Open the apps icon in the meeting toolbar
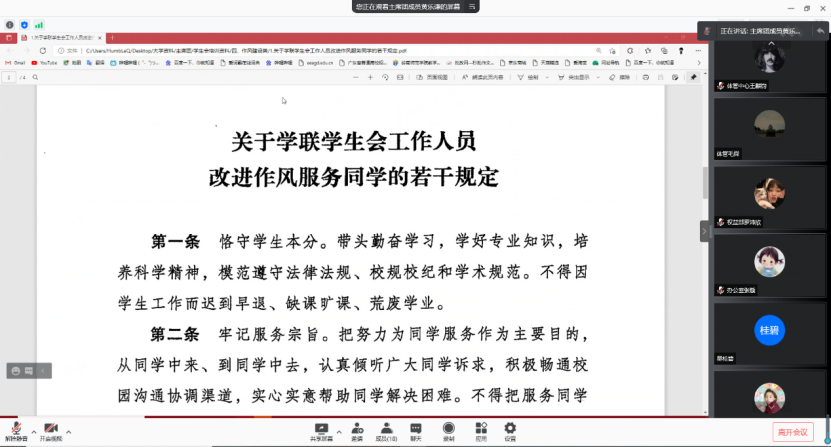 (480, 428)
